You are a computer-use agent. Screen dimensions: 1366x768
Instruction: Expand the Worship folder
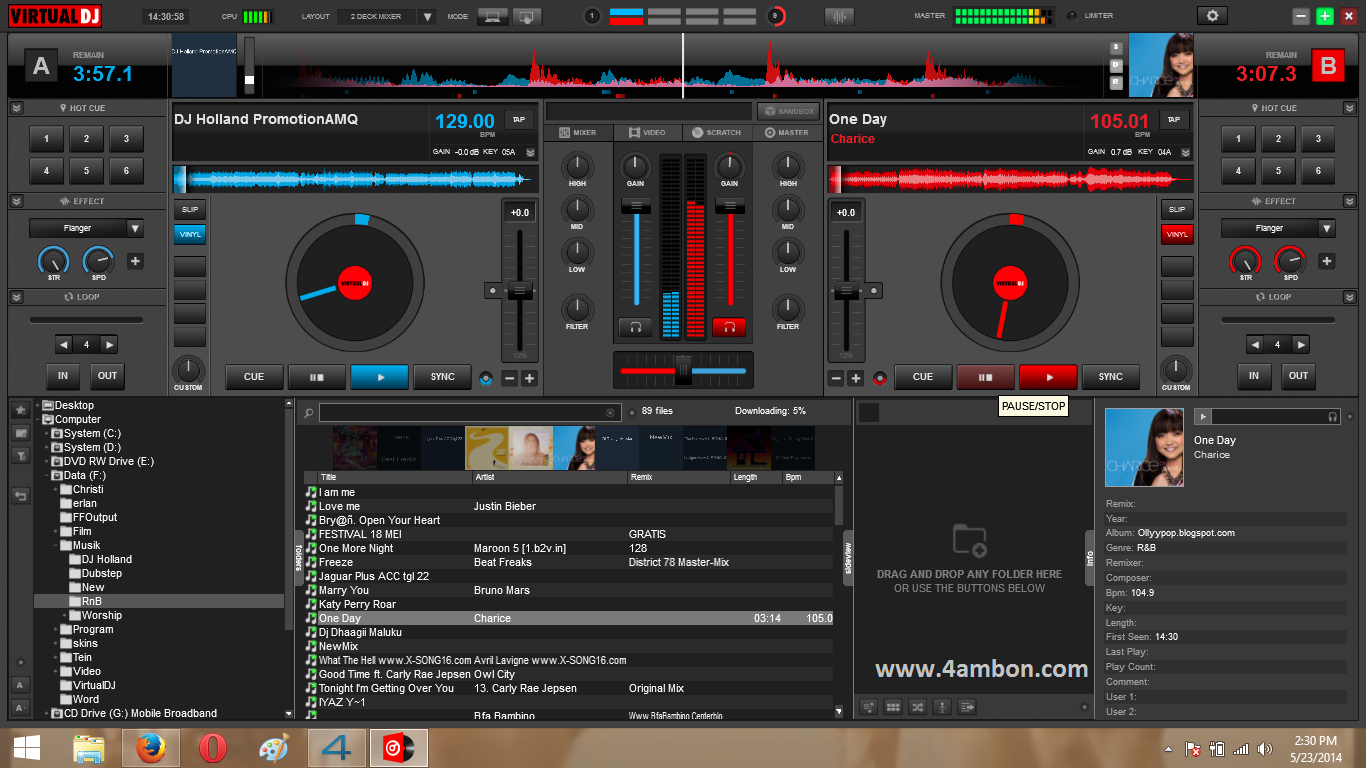(64, 616)
